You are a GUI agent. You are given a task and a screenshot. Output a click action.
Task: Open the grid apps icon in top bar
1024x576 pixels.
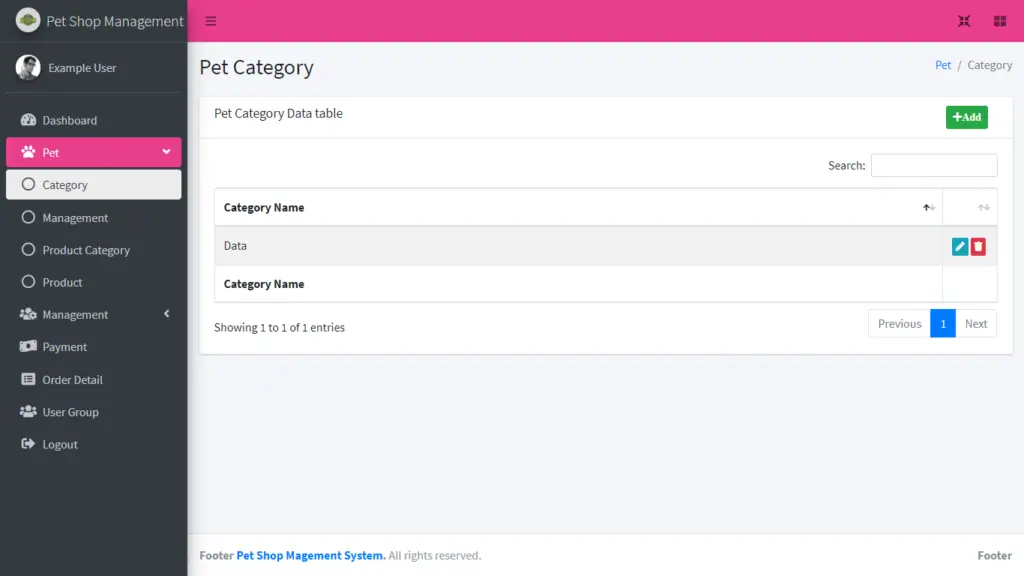point(998,20)
